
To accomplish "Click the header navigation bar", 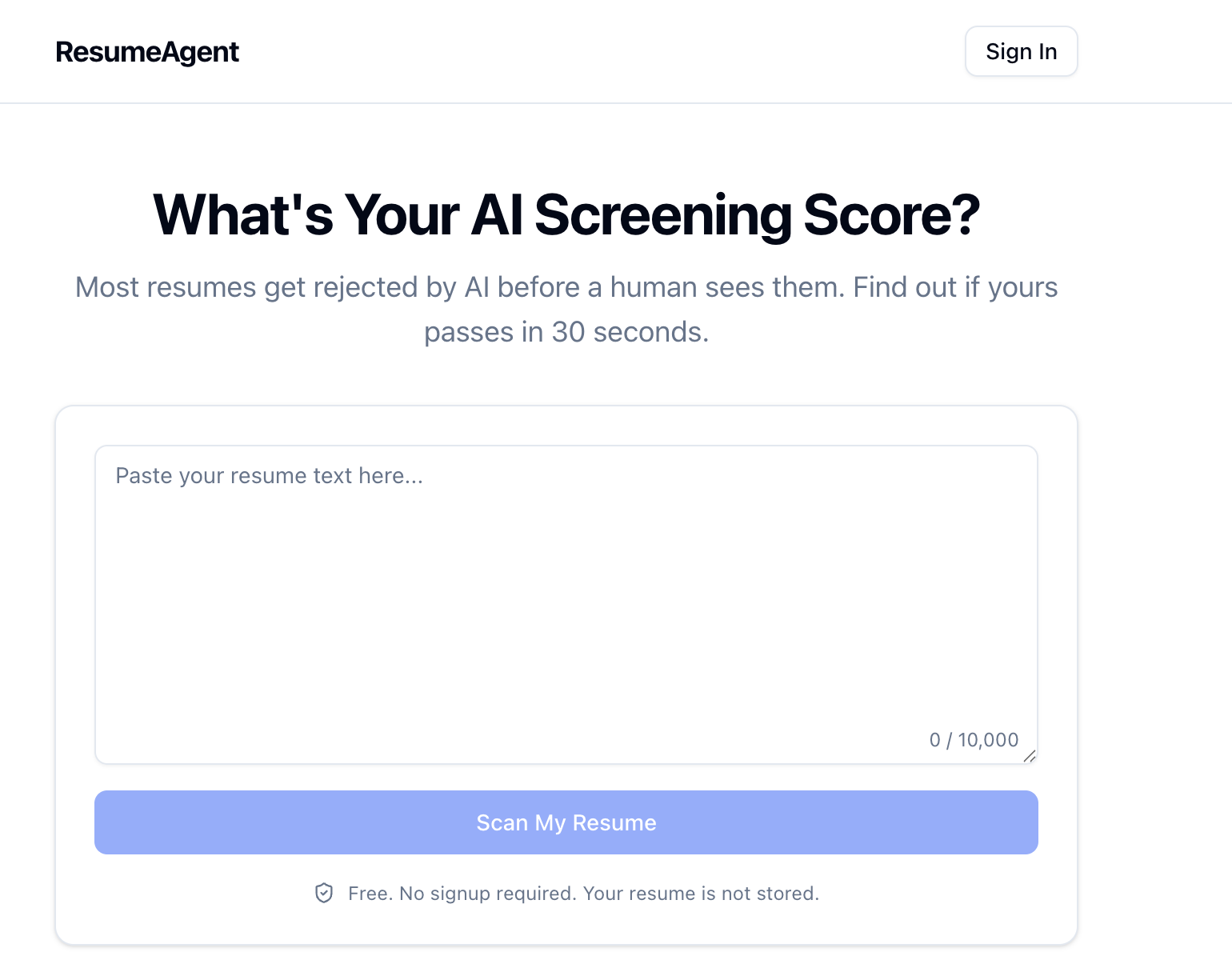I will (616, 51).
